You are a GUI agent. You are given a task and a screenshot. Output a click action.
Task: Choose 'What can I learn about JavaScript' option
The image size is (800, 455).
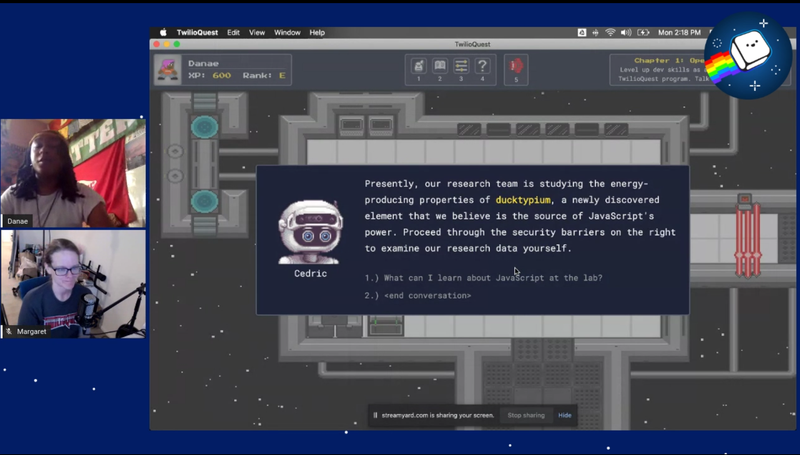point(483,278)
